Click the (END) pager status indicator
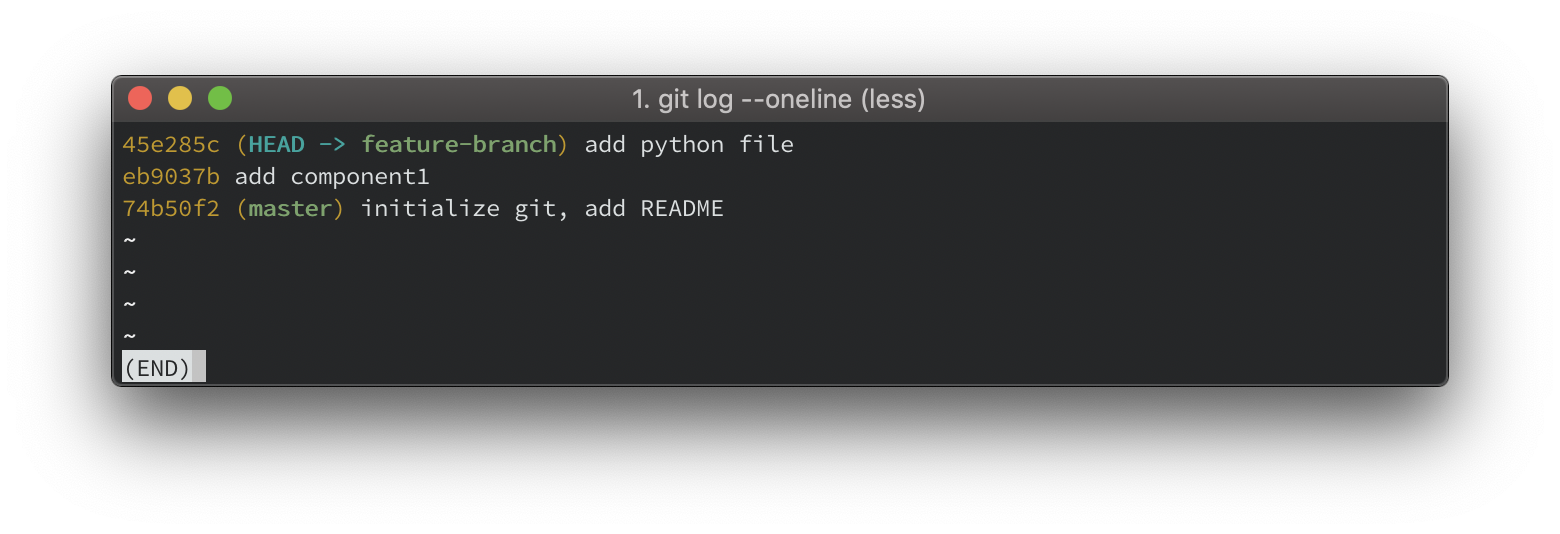Image resolution: width=1560 pixels, height=534 pixels. pyautogui.click(x=157, y=368)
